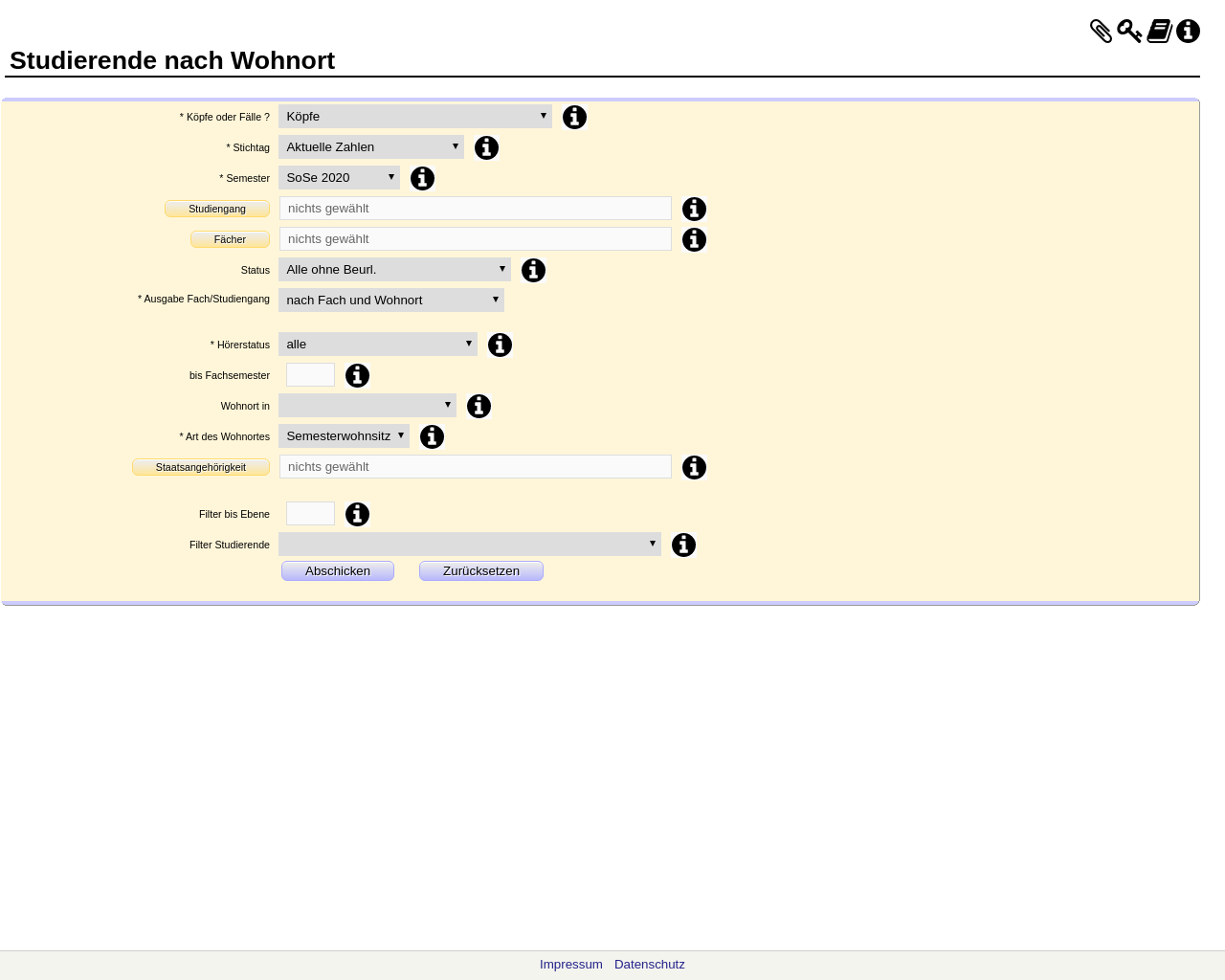Image resolution: width=1225 pixels, height=980 pixels.
Task: Click the page info icon beside the book icon
Action: point(1188,32)
